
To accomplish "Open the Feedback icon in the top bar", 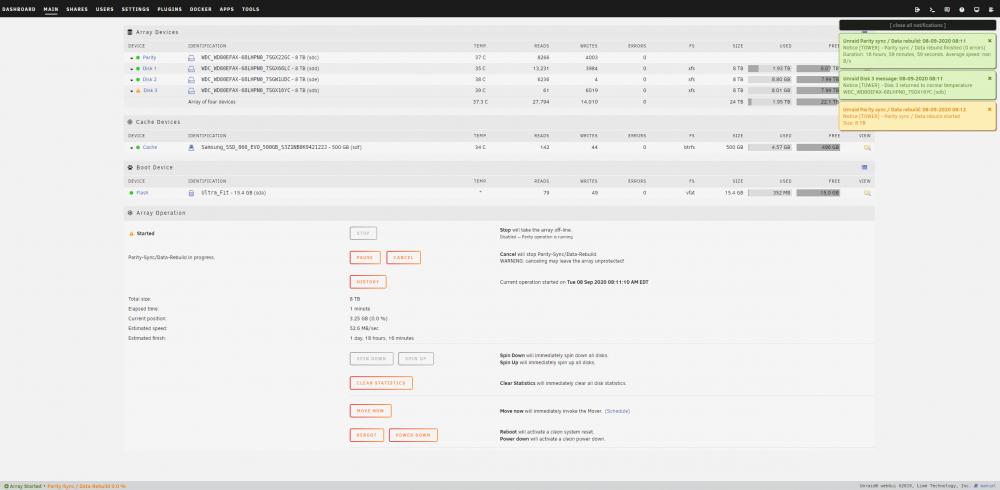I will (x=947, y=10).
